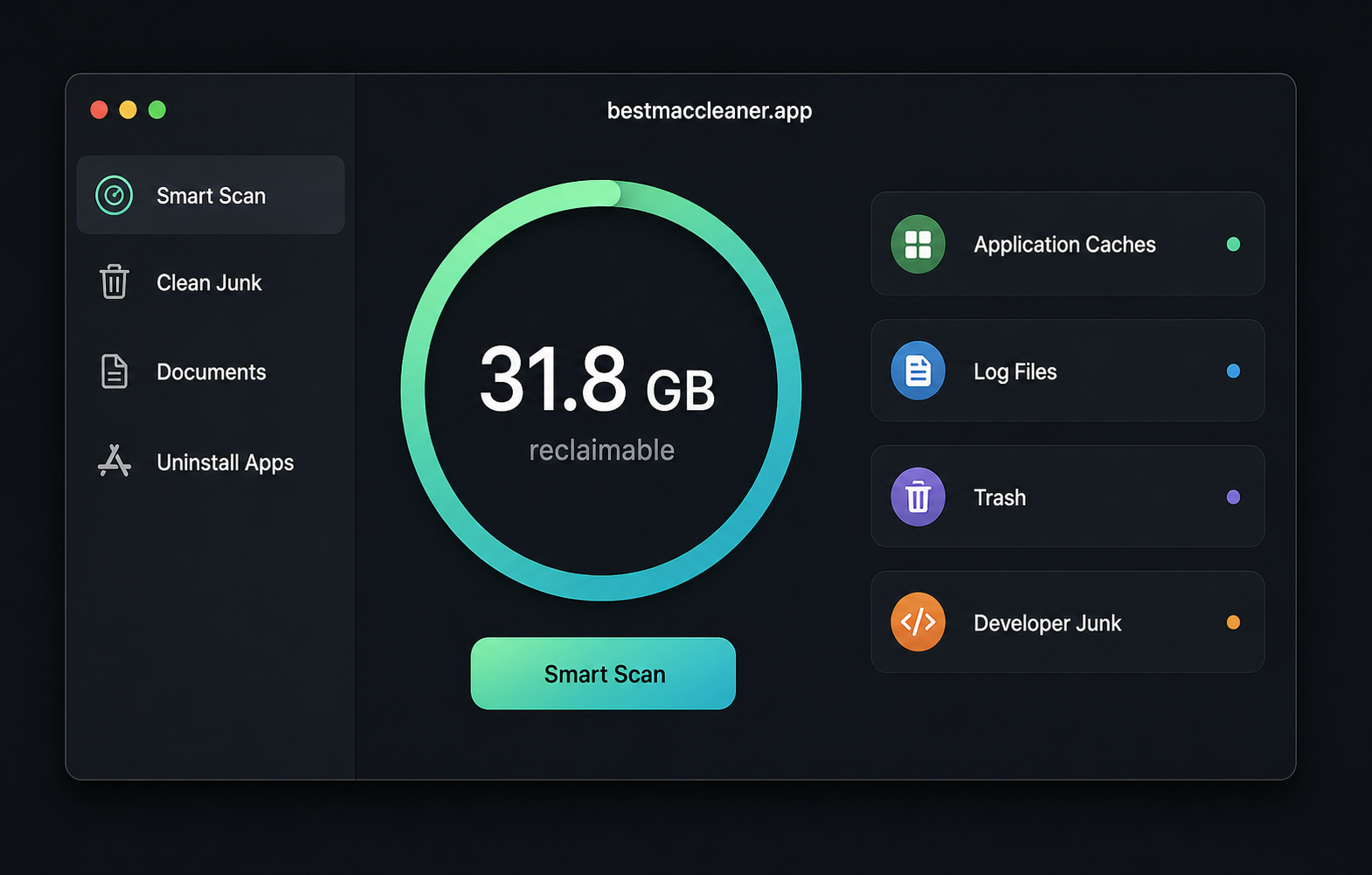Switch to the Clean Junk section
The height and width of the screenshot is (875, 1372).
(211, 282)
